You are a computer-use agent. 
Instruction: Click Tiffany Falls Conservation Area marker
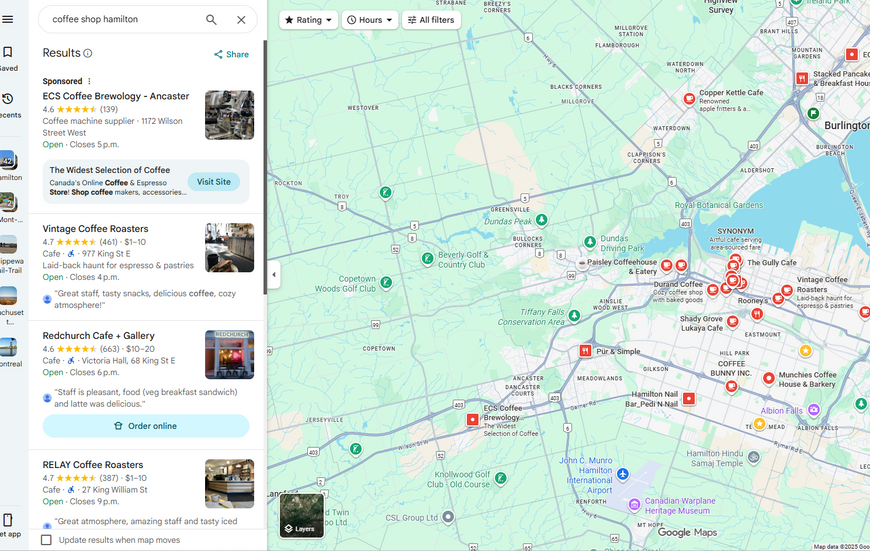(x=574, y=316)
